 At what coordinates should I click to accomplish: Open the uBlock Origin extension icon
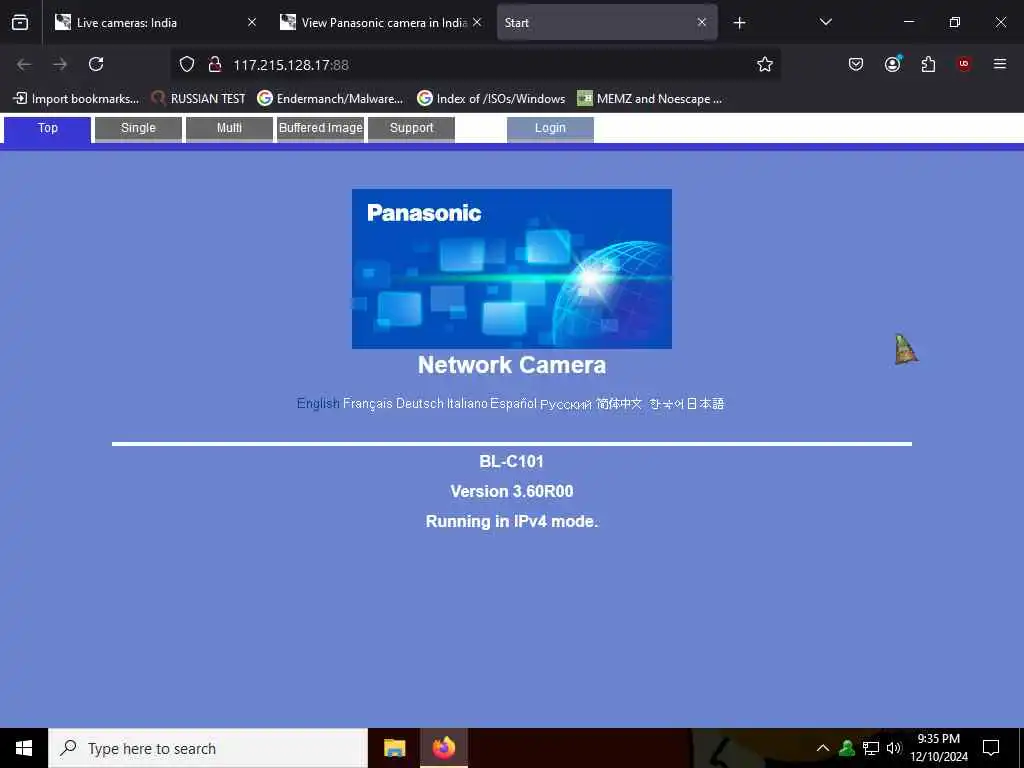964,64
